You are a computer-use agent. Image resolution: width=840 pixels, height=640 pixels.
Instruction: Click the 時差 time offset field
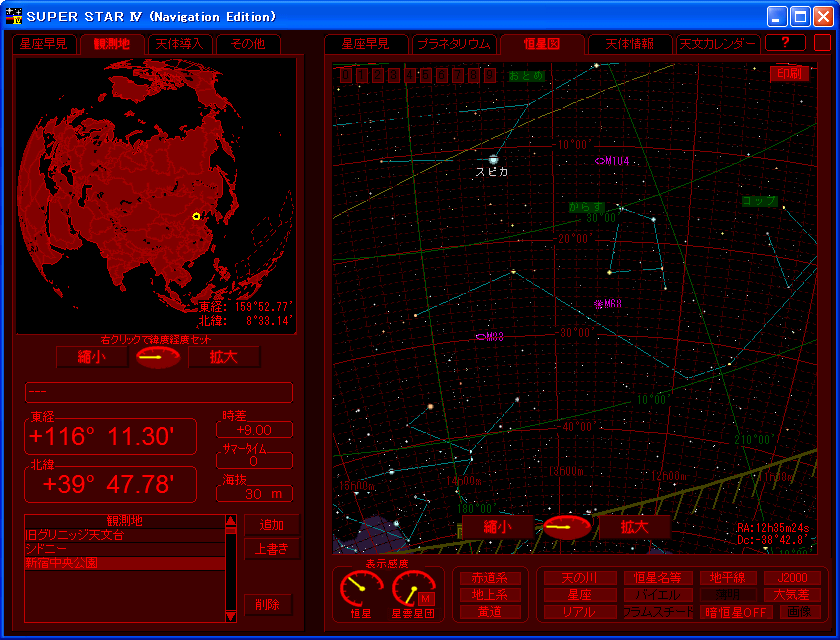click(254, 430)
